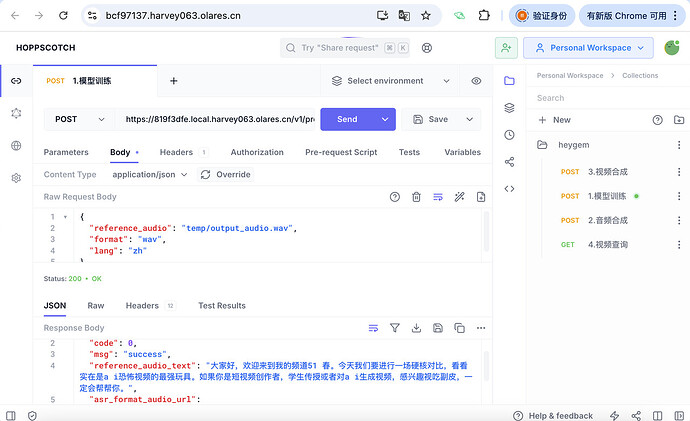Open the Select environment dropdown
This screenshot has height=421, width=690.
coord(390,81)
